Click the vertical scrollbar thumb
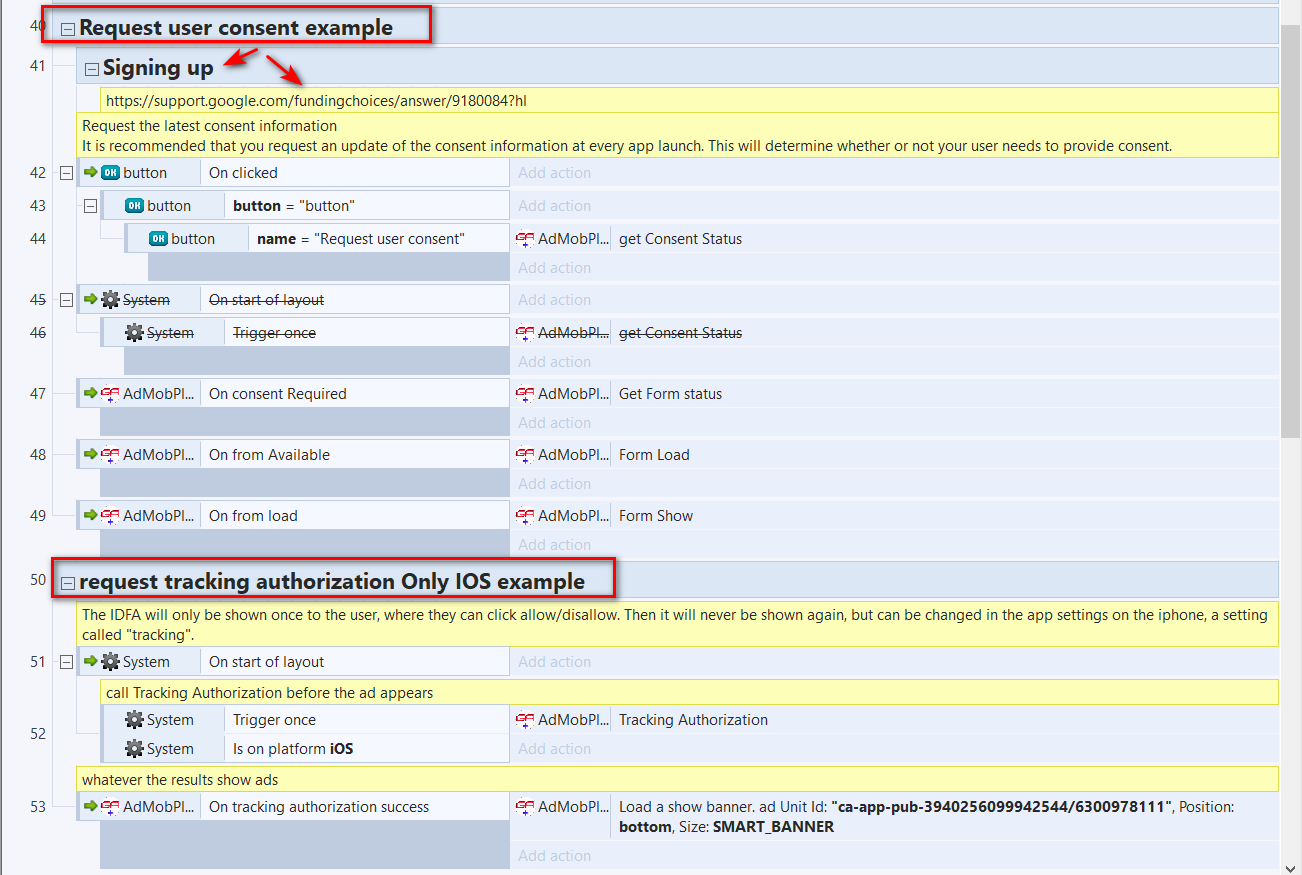This screenshot has width=1302, height=875. coord(1290,230)
